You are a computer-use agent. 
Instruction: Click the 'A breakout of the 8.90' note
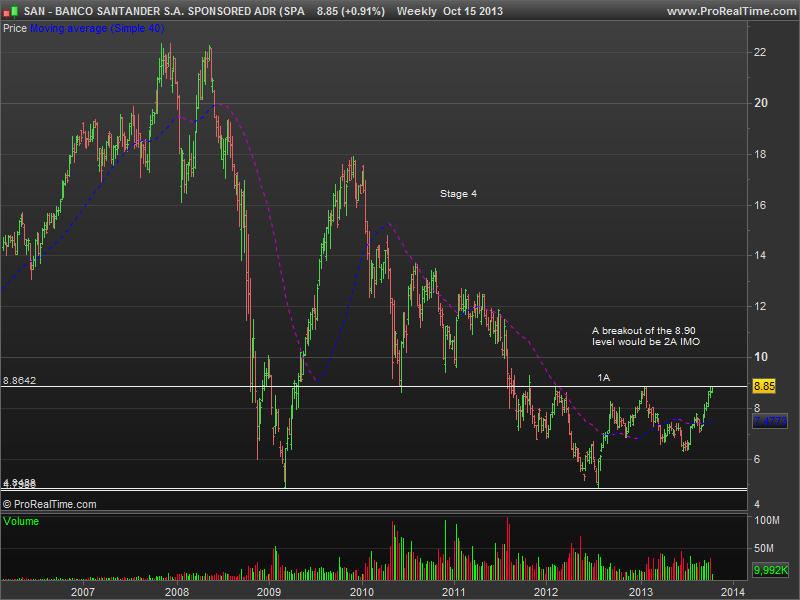click(x=643, y=331)
